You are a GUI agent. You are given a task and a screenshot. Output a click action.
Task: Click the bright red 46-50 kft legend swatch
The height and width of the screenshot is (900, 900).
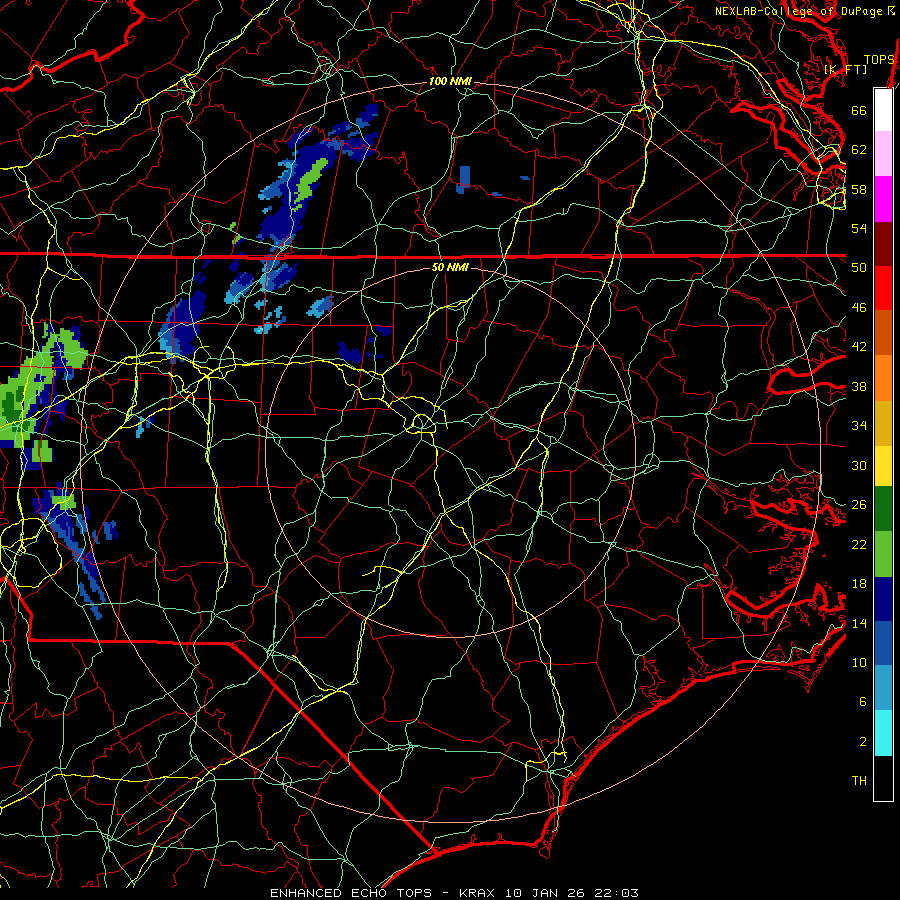883,288
